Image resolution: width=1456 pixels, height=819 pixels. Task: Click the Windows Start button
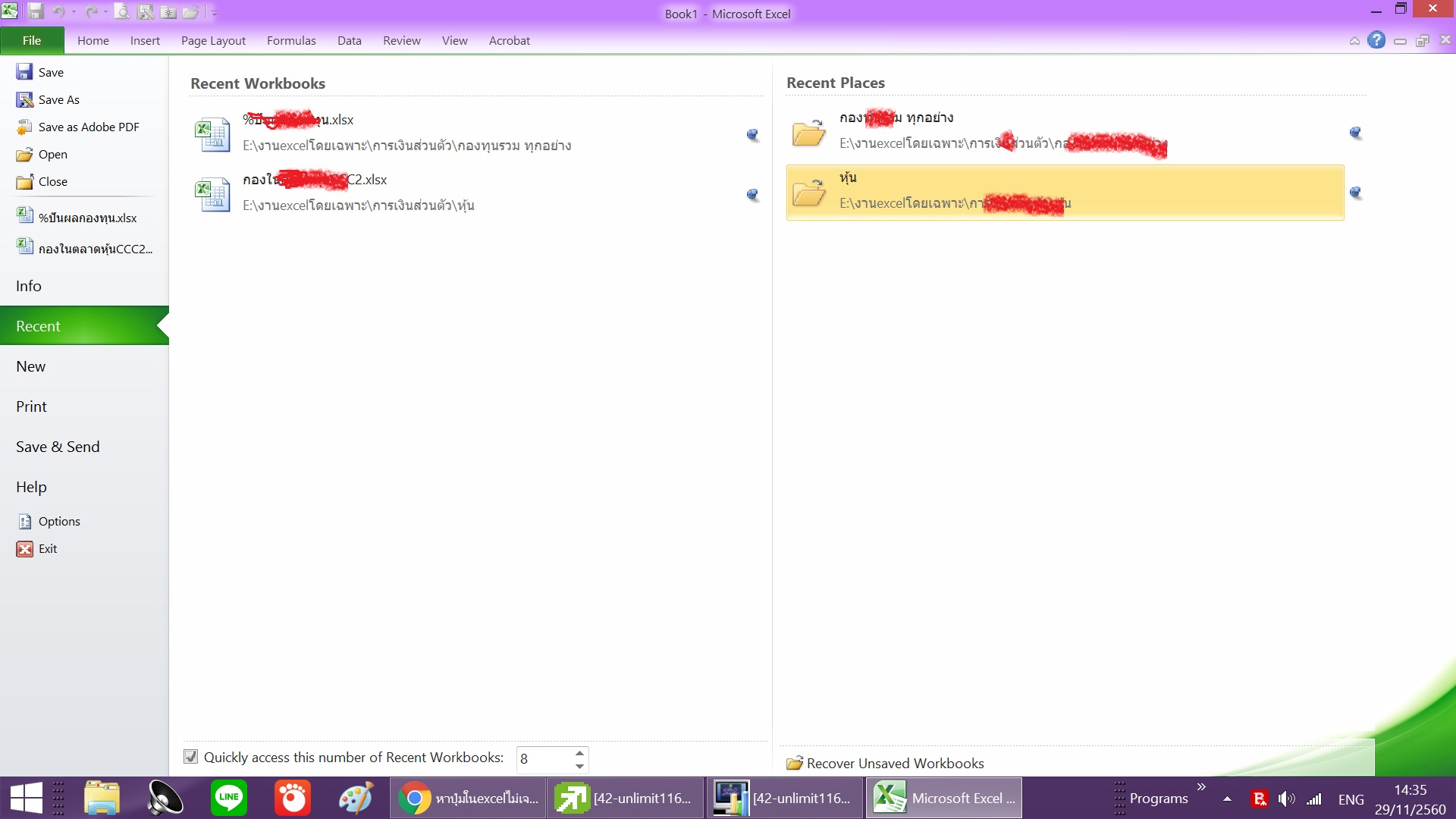pos(26,798)
